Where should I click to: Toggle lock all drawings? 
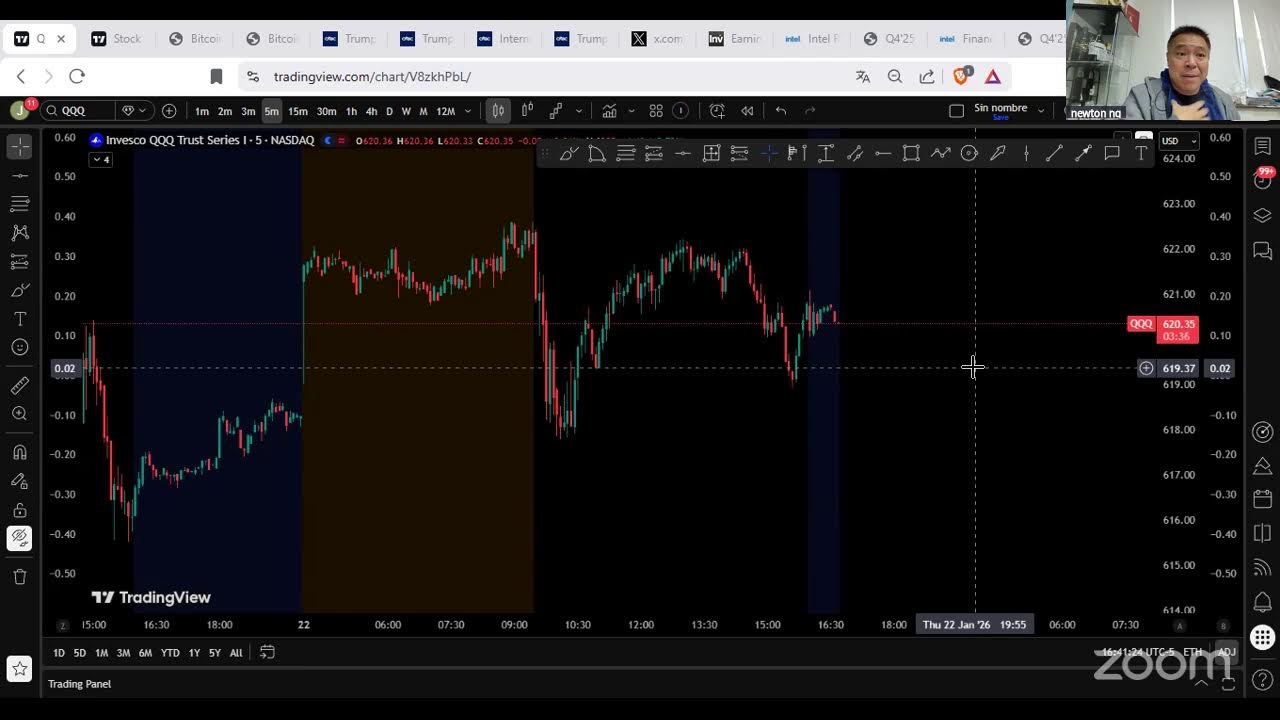pyautogui.click(x=20, y=510)
